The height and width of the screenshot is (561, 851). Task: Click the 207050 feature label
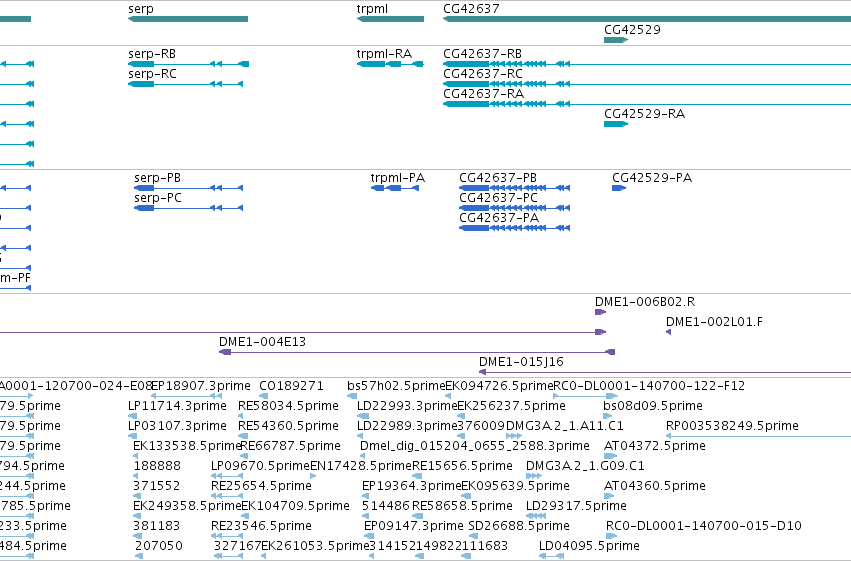tap(158, 546)
